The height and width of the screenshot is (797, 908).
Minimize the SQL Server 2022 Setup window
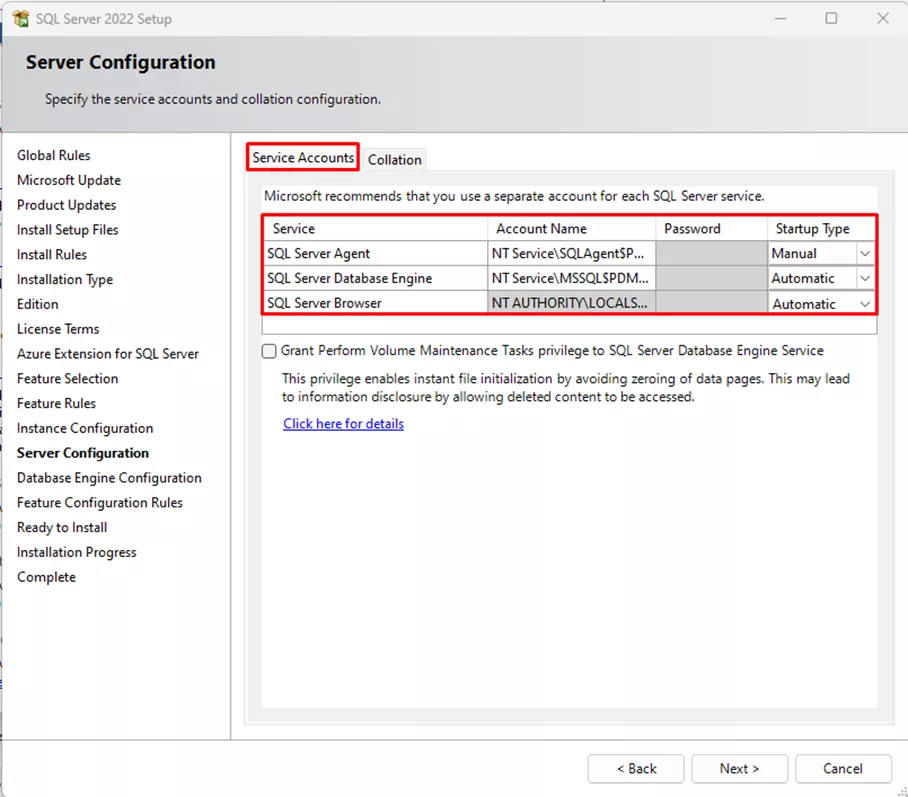(780, 19)
